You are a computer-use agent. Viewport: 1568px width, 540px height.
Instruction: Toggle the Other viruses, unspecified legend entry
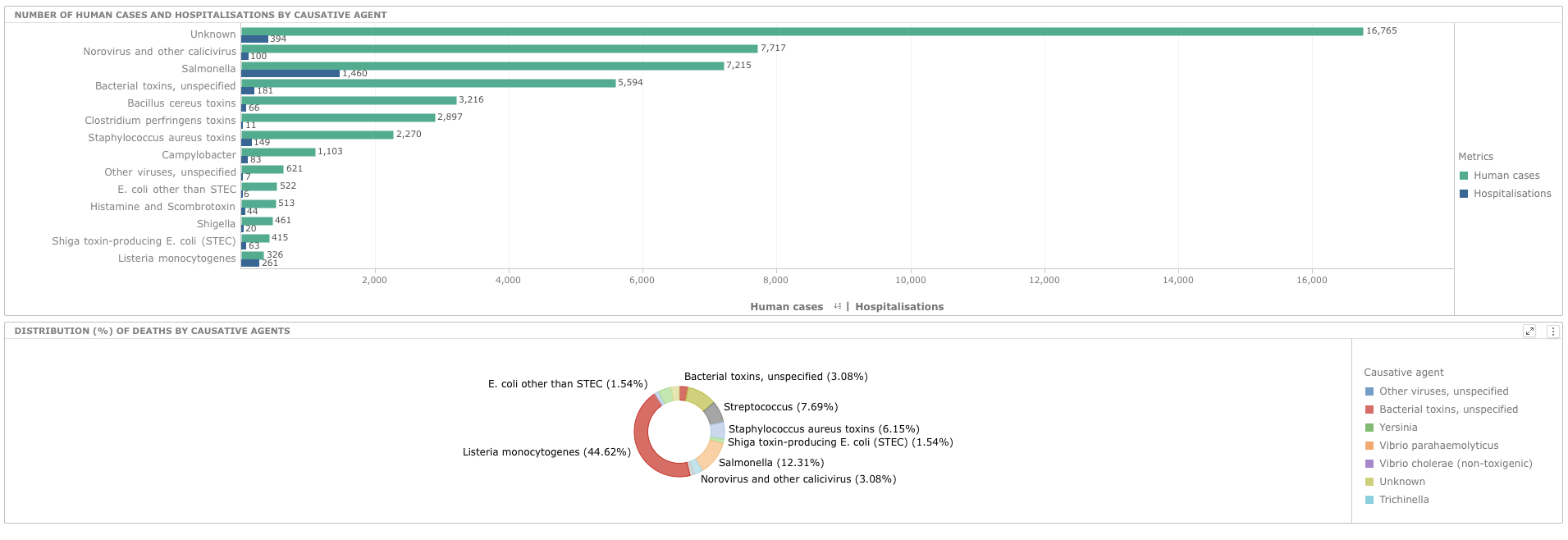pos(1443,391)
